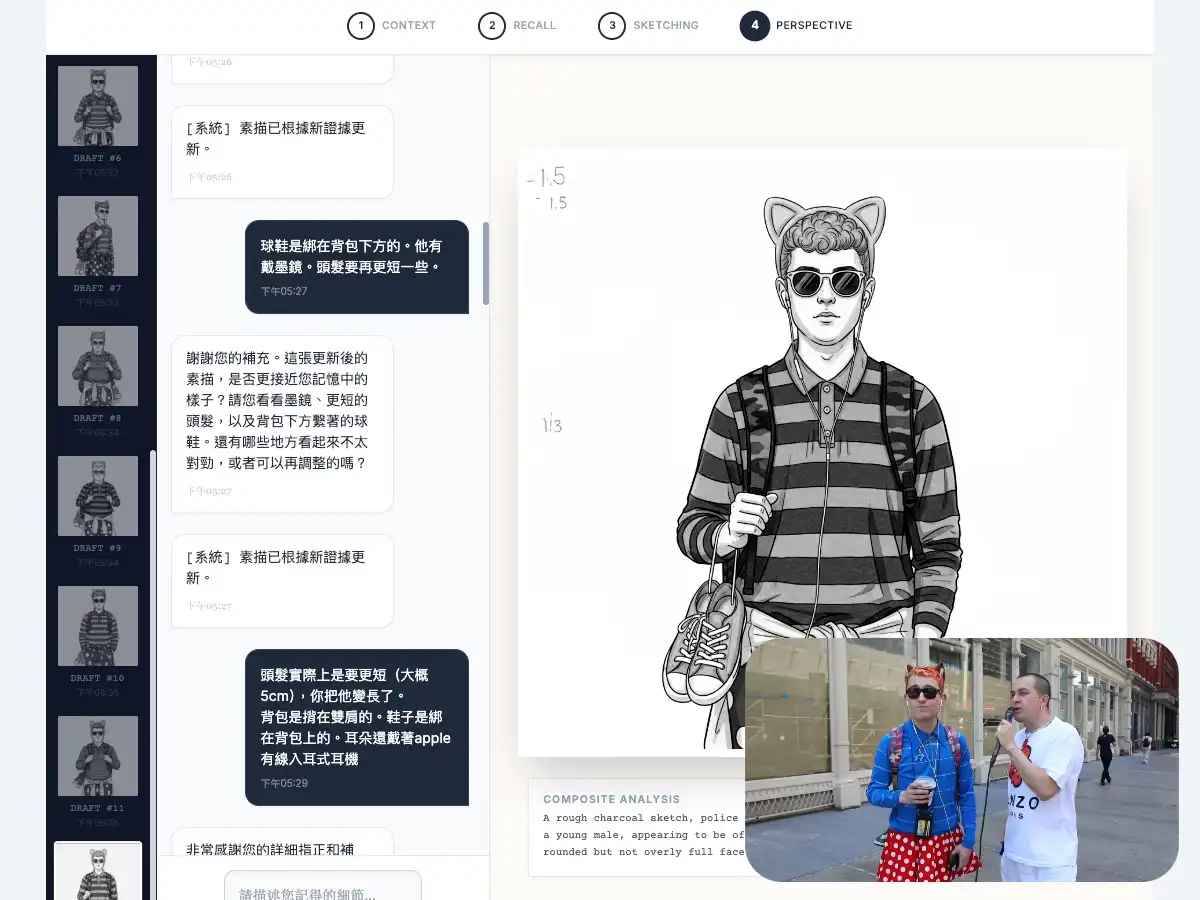Go to step 3 Sketching
This screenshot has height=900, width=1200.
pyautogui.click(x=649, y=25)
